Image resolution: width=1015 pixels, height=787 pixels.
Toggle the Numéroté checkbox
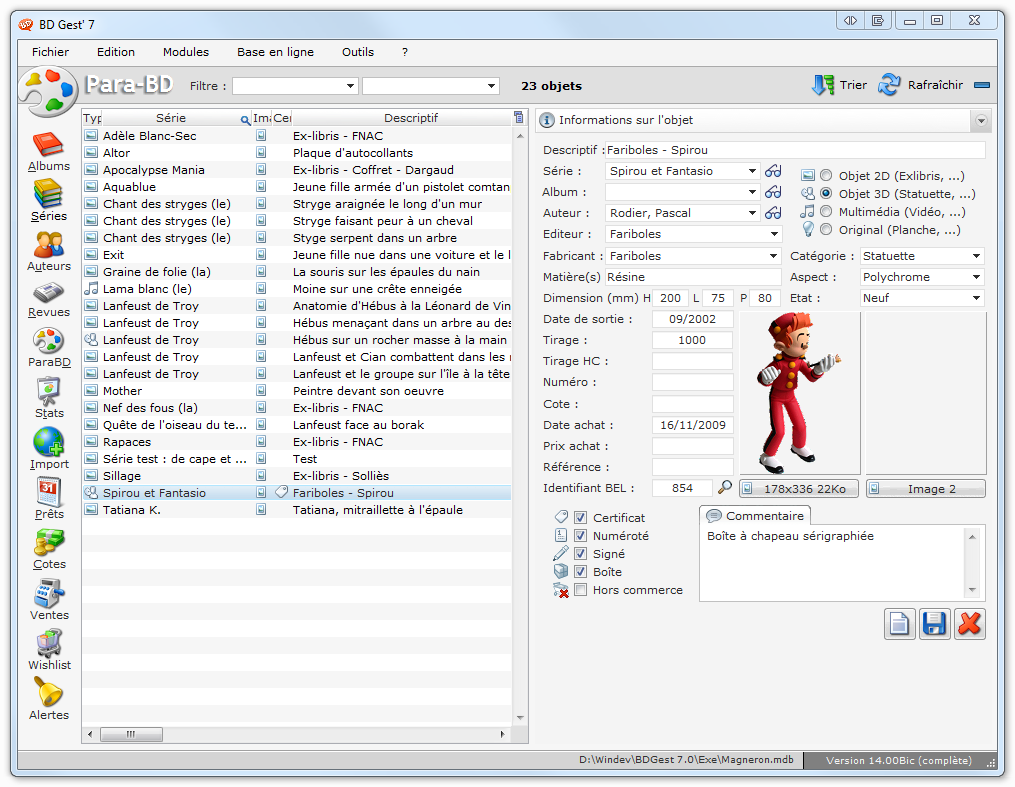click(581, 536)
